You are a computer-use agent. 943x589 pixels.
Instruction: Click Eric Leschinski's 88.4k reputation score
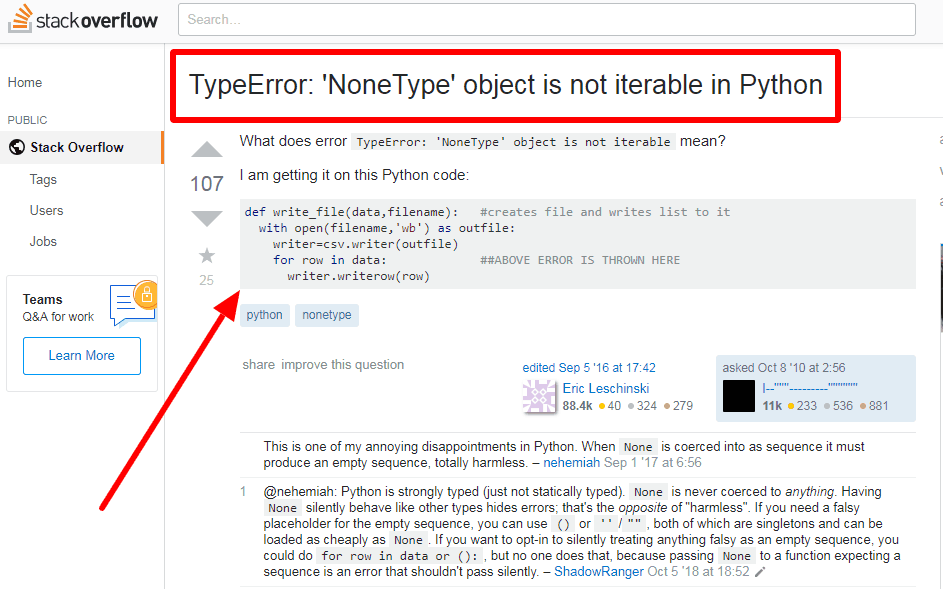577,406
